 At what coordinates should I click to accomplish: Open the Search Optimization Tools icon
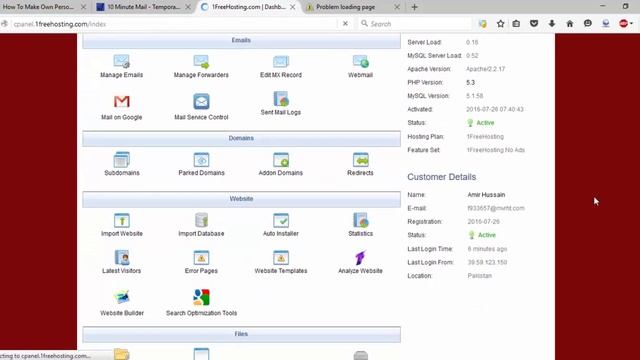coord(201,297)
